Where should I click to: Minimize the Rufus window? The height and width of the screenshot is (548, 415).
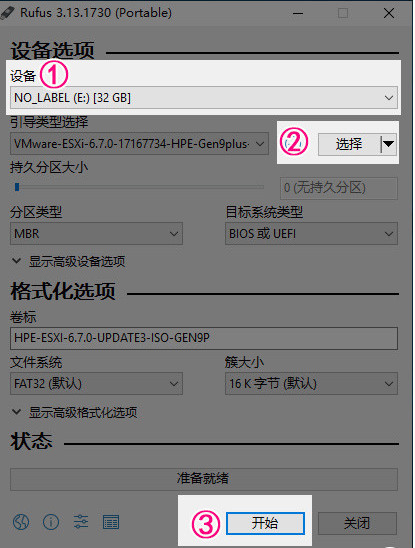coord(298,13)
